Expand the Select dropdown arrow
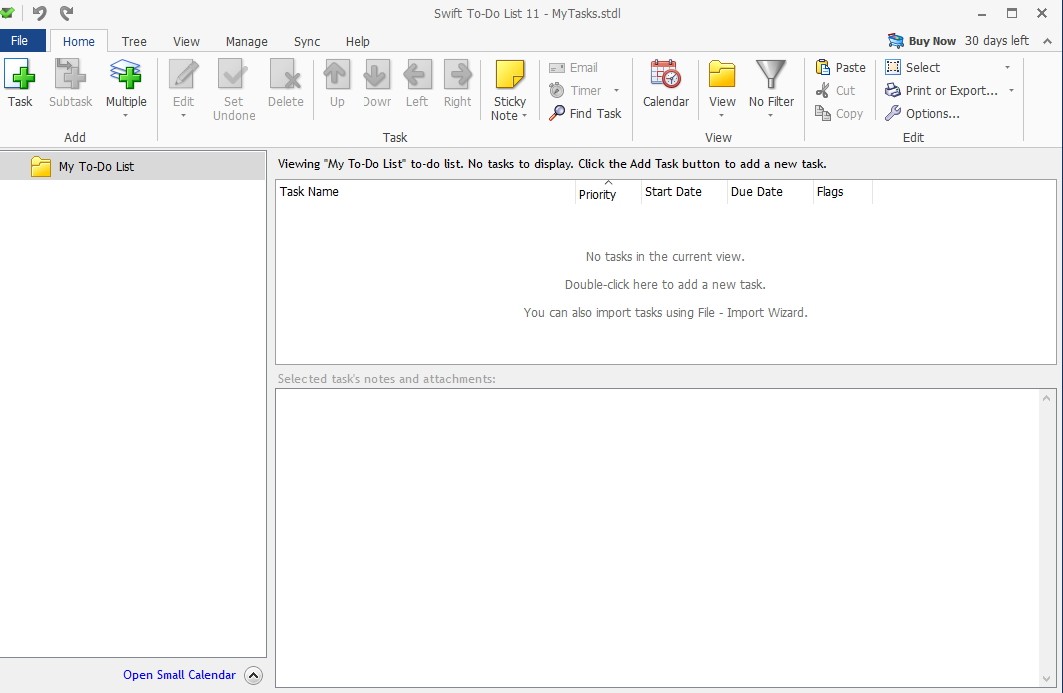1063x693 pixels. 1007,67
